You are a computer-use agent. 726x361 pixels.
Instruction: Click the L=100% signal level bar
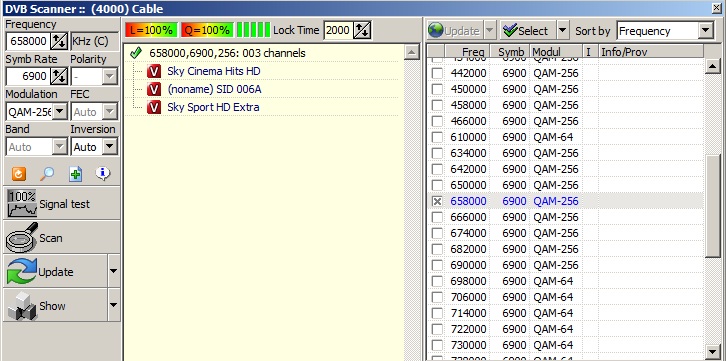pos(151,31)
